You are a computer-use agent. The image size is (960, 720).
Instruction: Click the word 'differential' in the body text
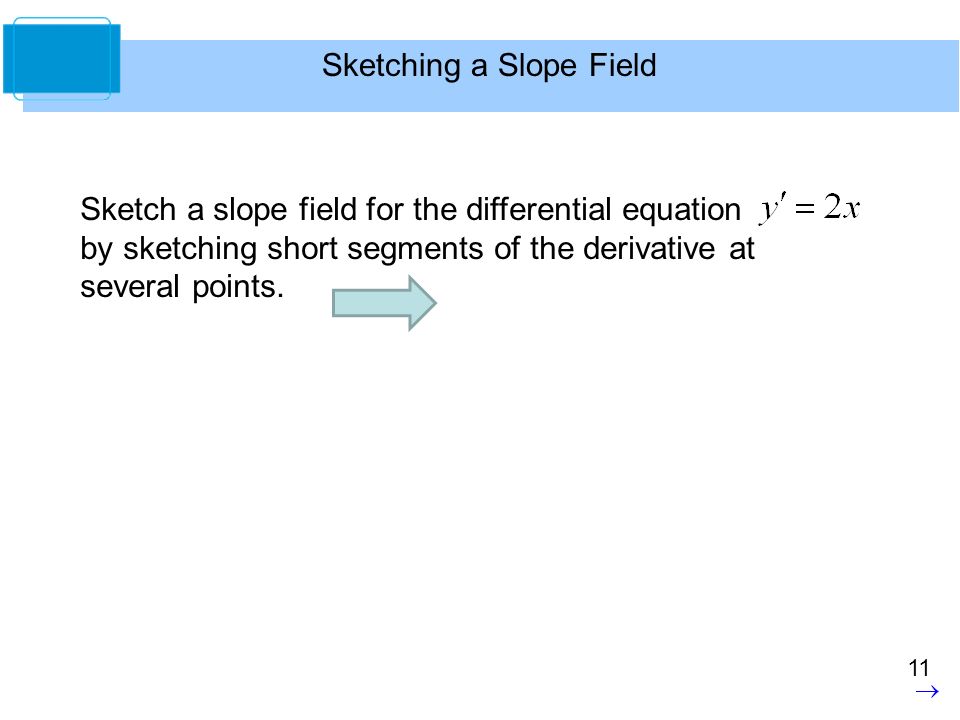coord(539,209)
